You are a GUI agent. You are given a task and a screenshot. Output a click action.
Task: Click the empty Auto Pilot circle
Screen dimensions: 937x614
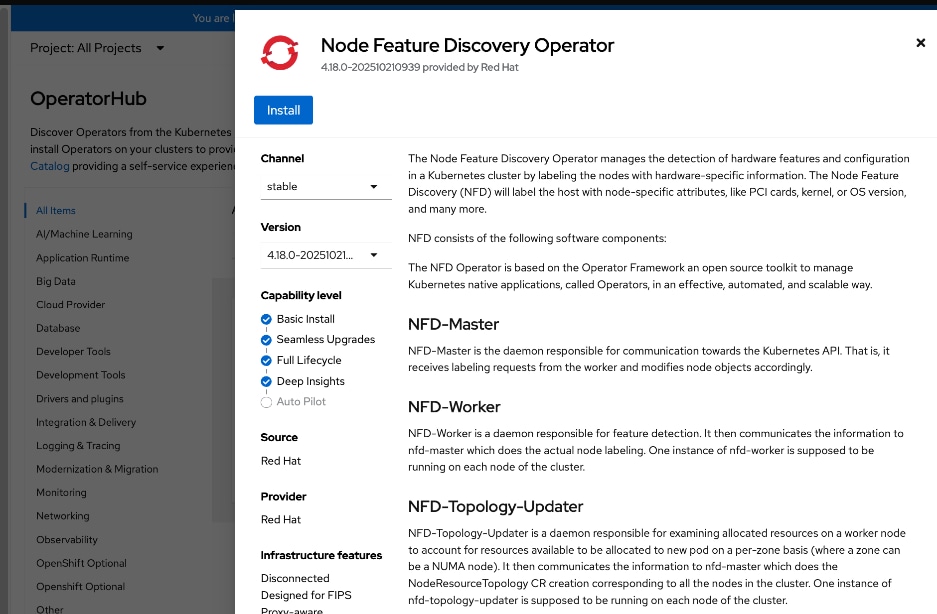267,402
